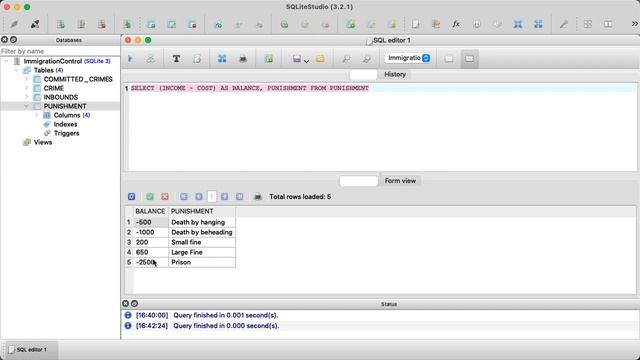Expand the COMMITTED_CRIMES table node
This screenshot has width=640, height=360.
[27, 79]
